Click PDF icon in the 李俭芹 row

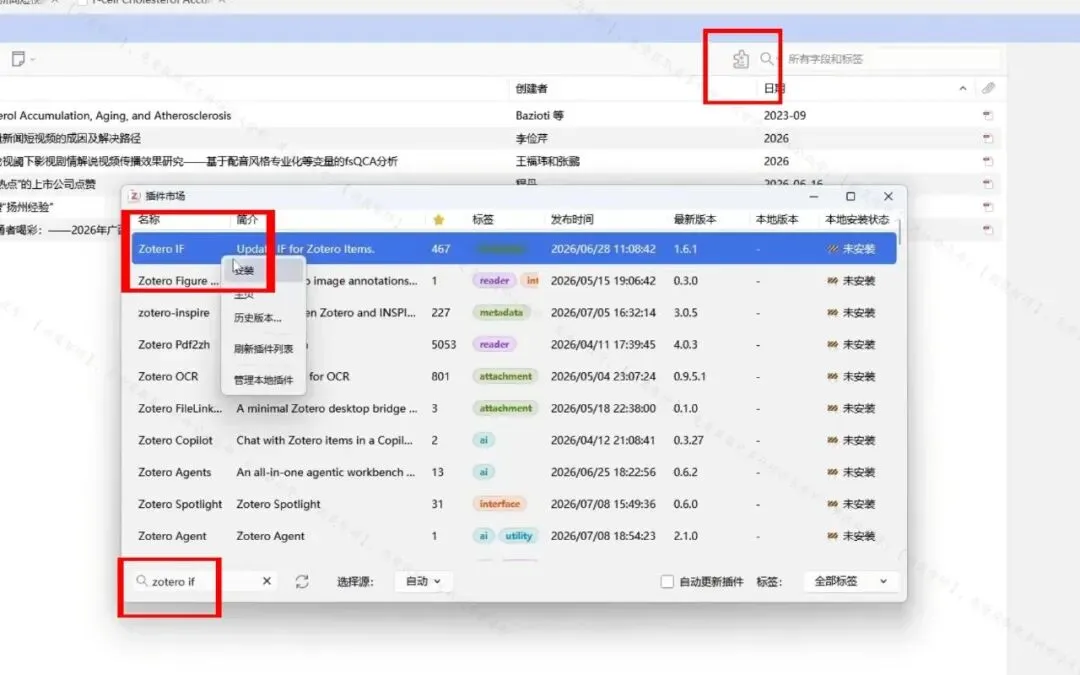coord(988,138)
